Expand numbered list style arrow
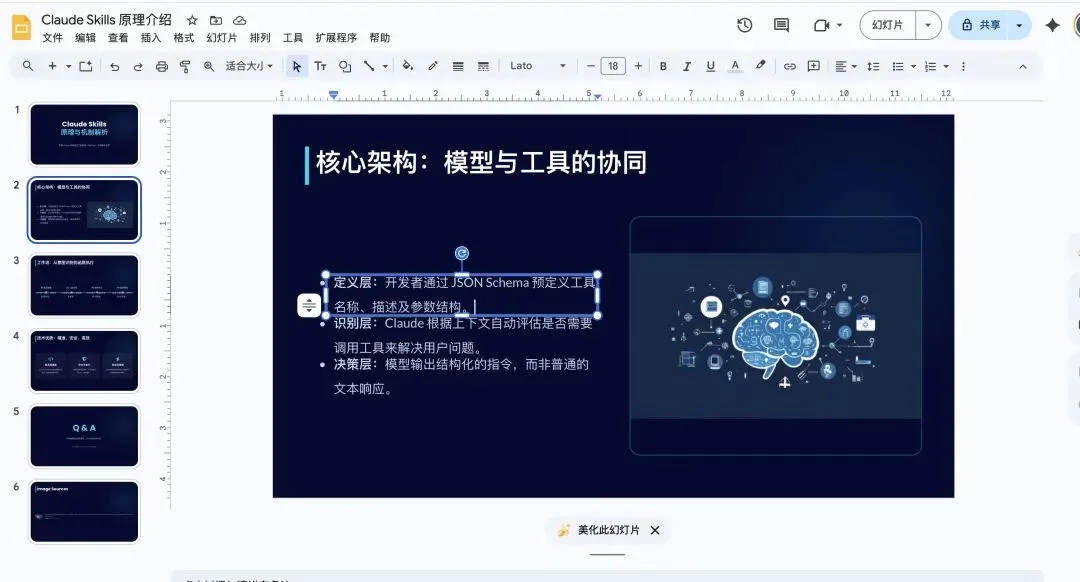Screen dimensions: 1080x582 coord(946,66)
